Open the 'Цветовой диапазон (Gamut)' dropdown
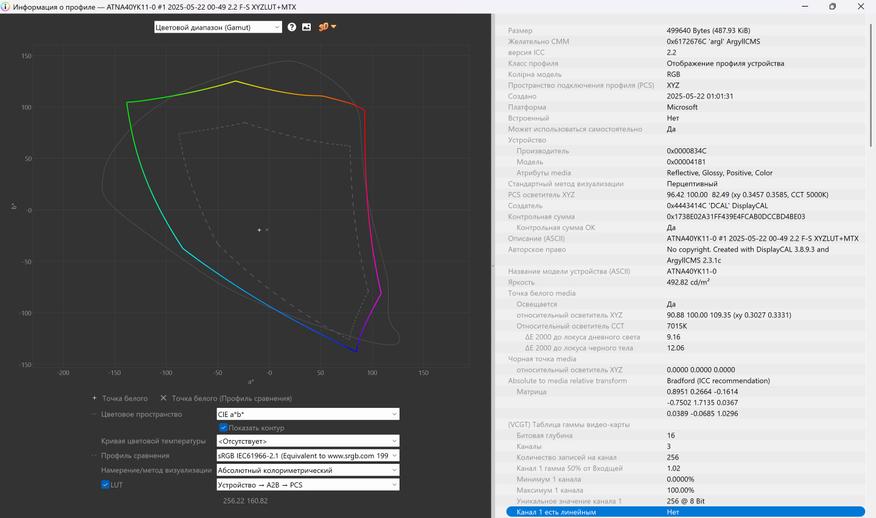Image resolution: width=876 pixels, height=518 pixels. click(x=217, y=27)
